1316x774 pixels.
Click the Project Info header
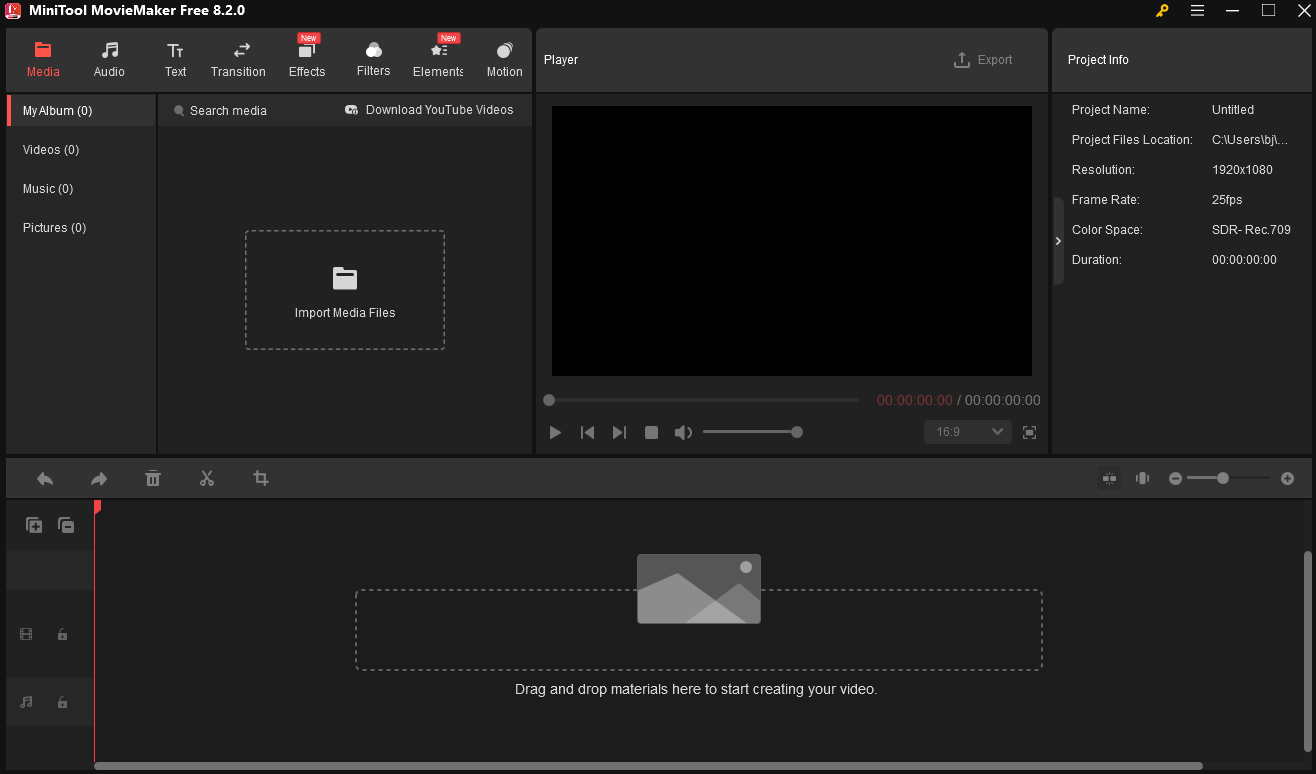[x=1098, y=60]
